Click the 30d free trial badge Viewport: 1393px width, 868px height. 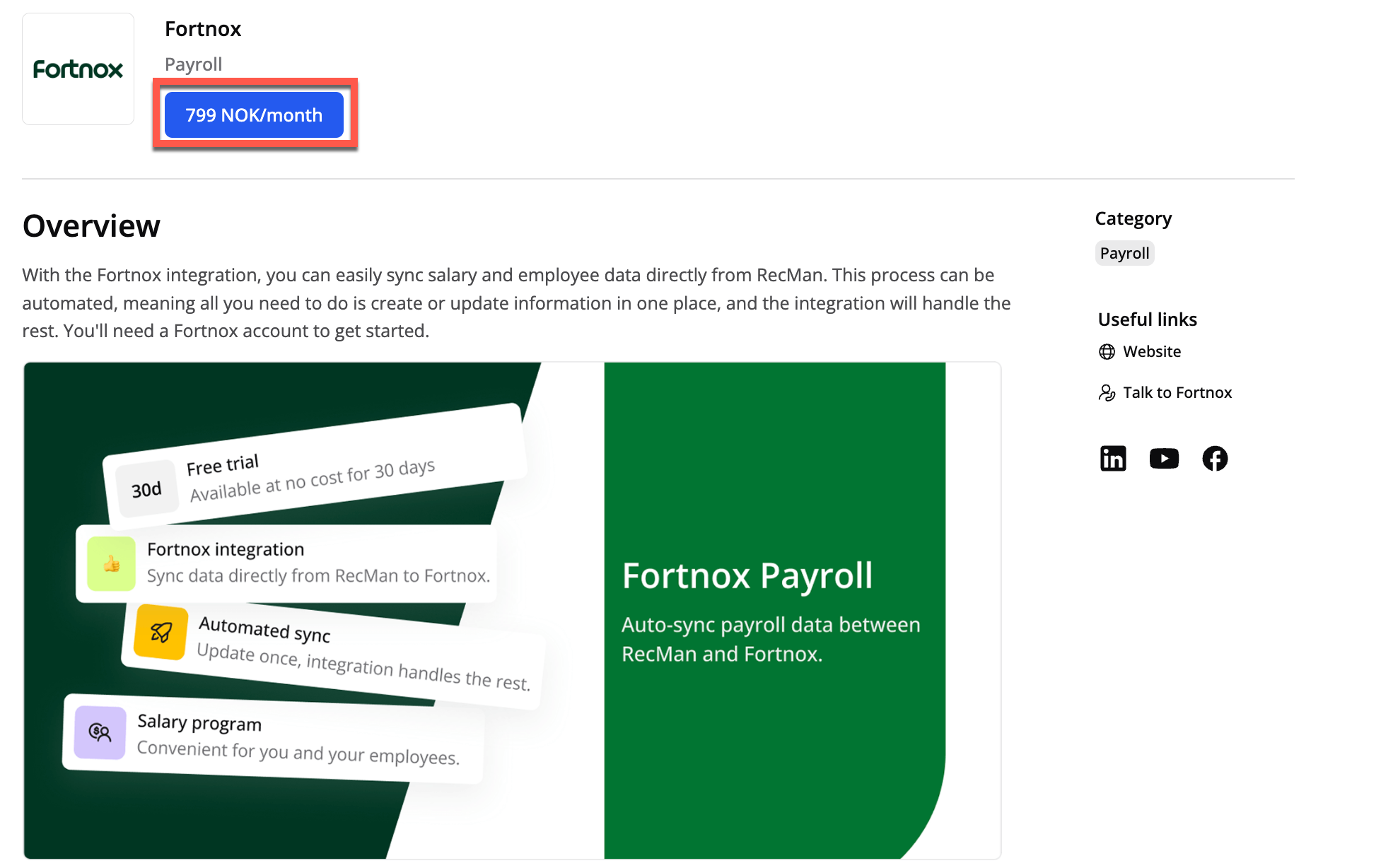pyautogui.click(x=146, y=489)
